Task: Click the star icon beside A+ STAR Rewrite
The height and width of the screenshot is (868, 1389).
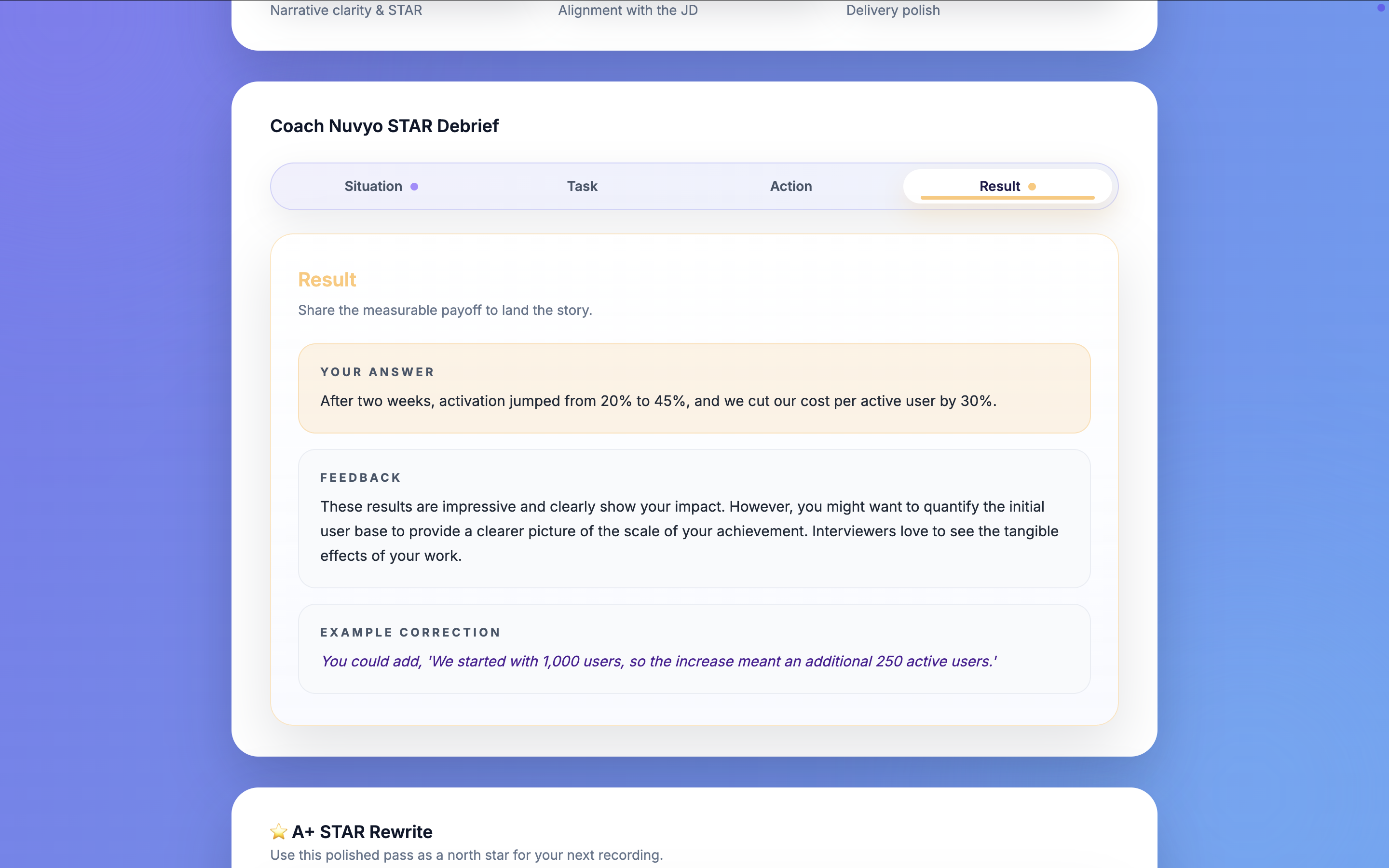Action: pos(279,831)
